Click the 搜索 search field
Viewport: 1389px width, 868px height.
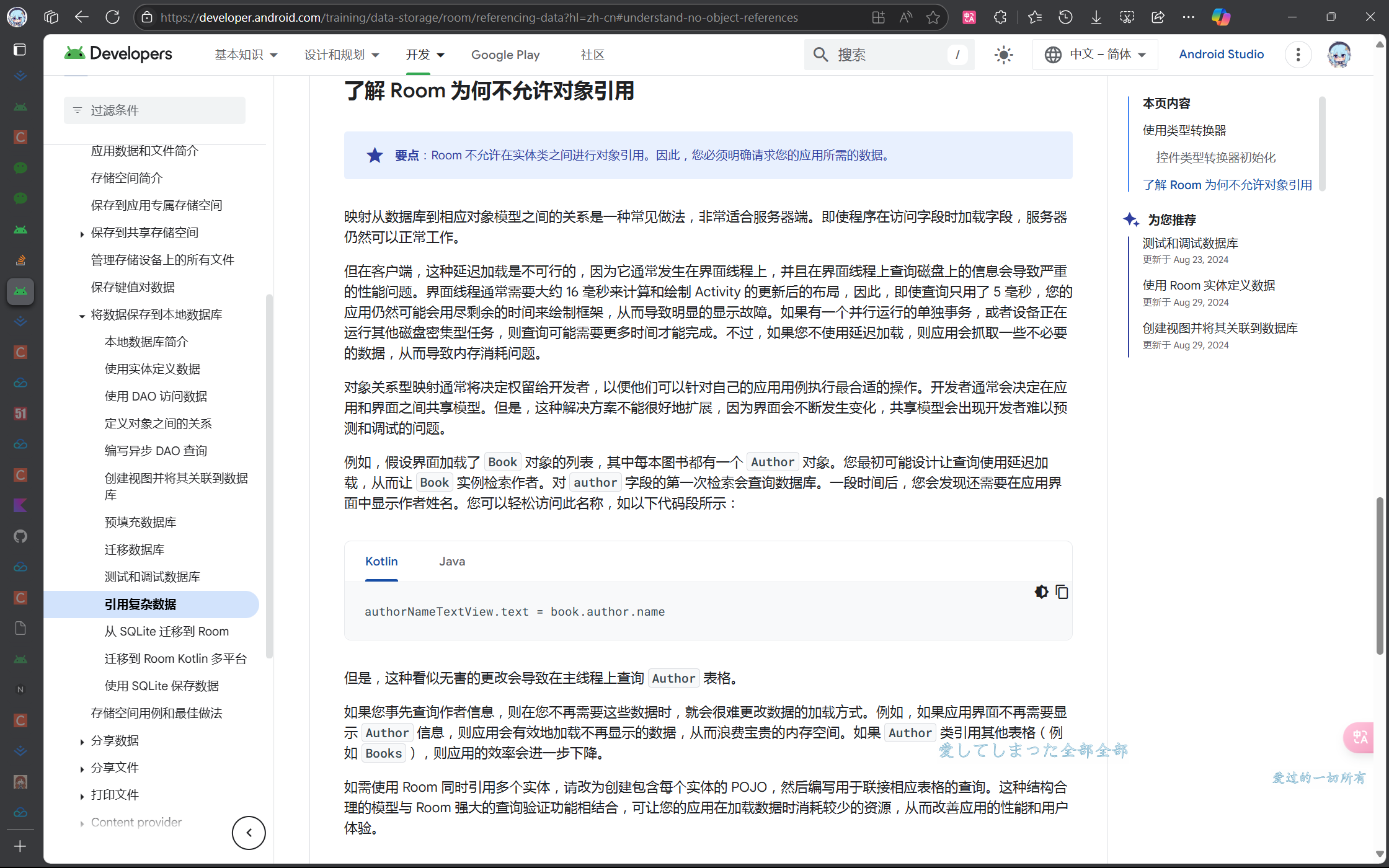889,55
